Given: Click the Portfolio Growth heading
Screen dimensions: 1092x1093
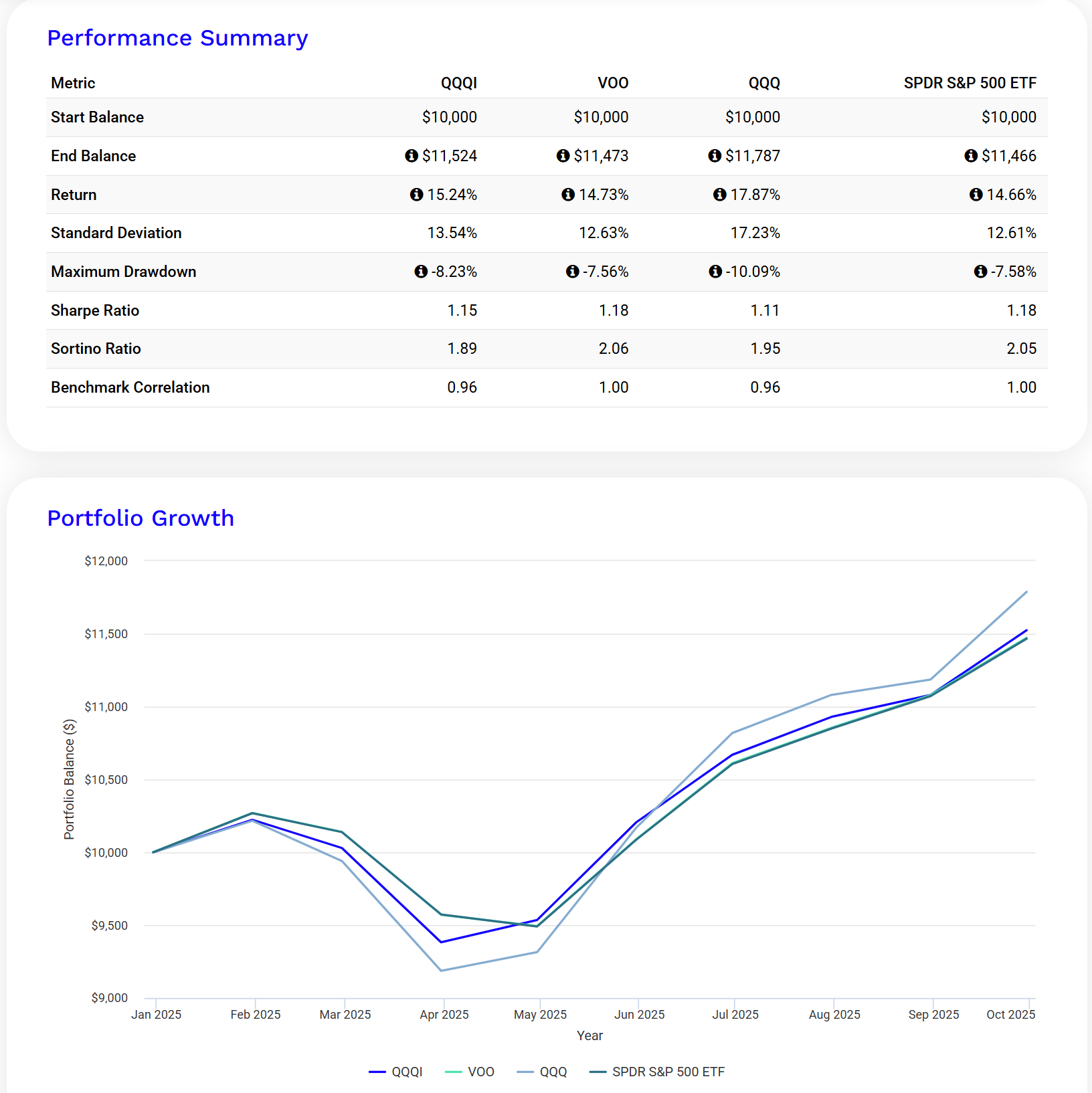Looking at the screenshot, I should 141,518.
